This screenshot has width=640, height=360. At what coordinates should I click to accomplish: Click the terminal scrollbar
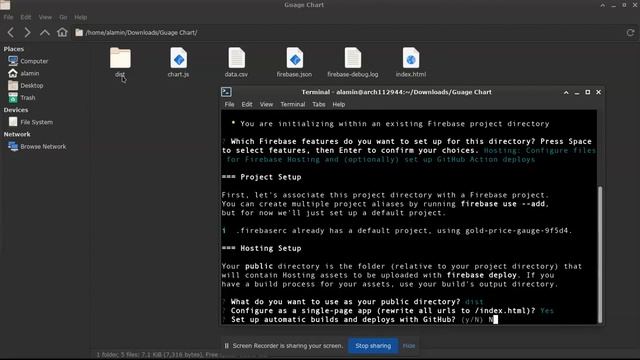(x=600, y=254)
